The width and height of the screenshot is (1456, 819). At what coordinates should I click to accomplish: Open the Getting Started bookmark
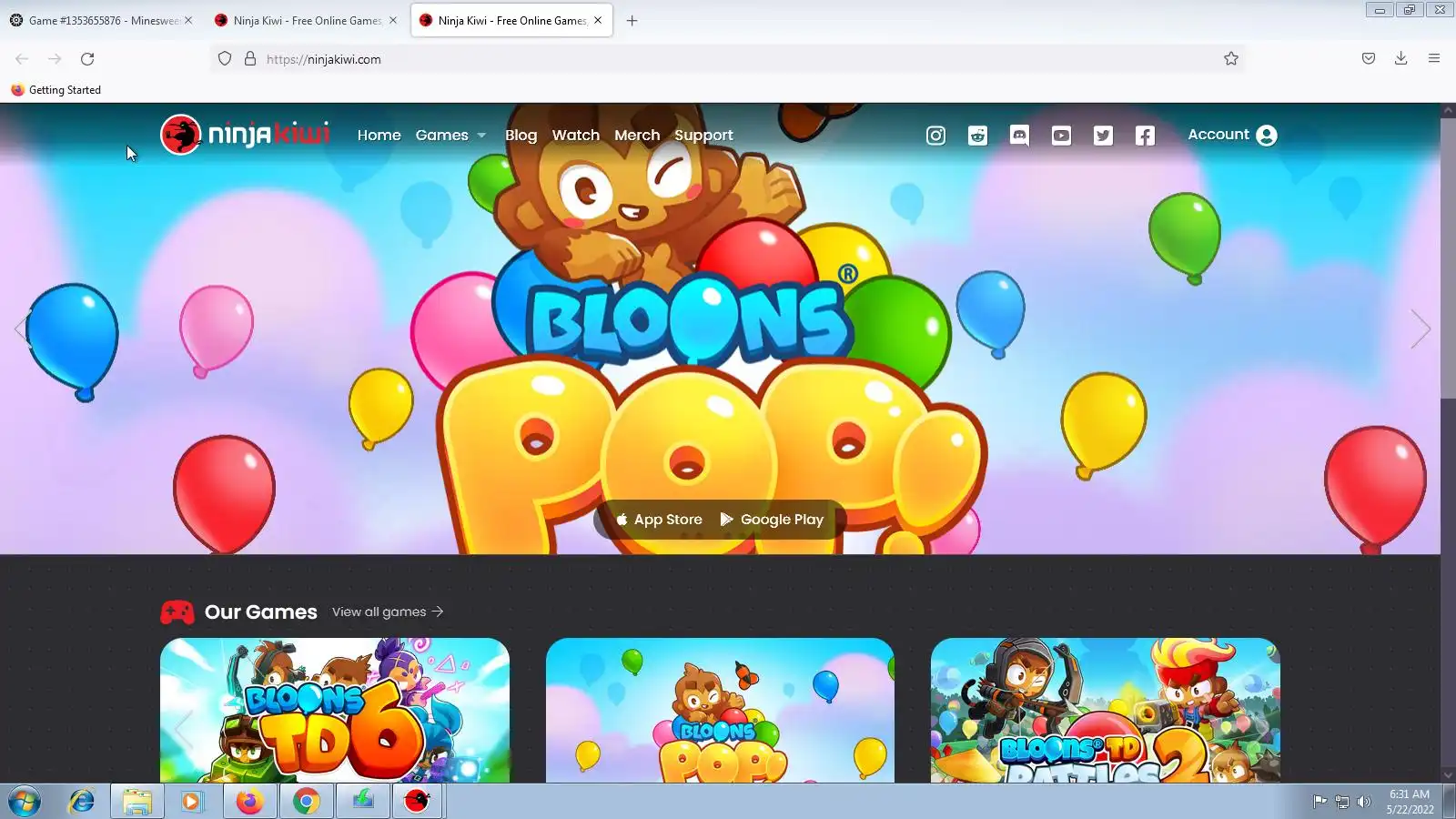(x=56, y=90)
